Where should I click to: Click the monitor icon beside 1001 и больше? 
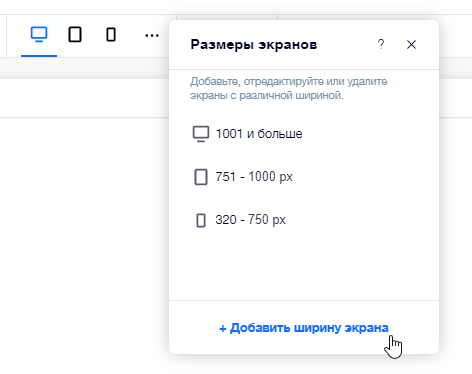(201, 134)
